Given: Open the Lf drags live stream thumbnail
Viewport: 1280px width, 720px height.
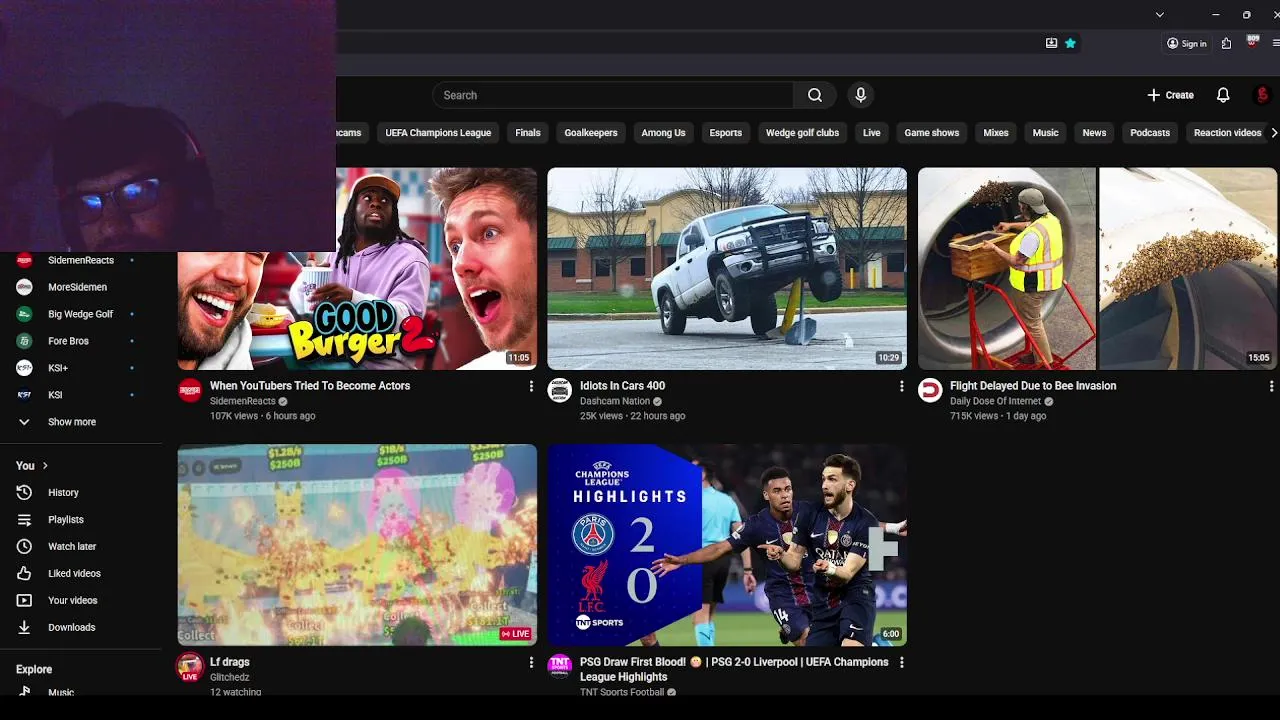Looking at the screenshot, I should coord(357,545).
